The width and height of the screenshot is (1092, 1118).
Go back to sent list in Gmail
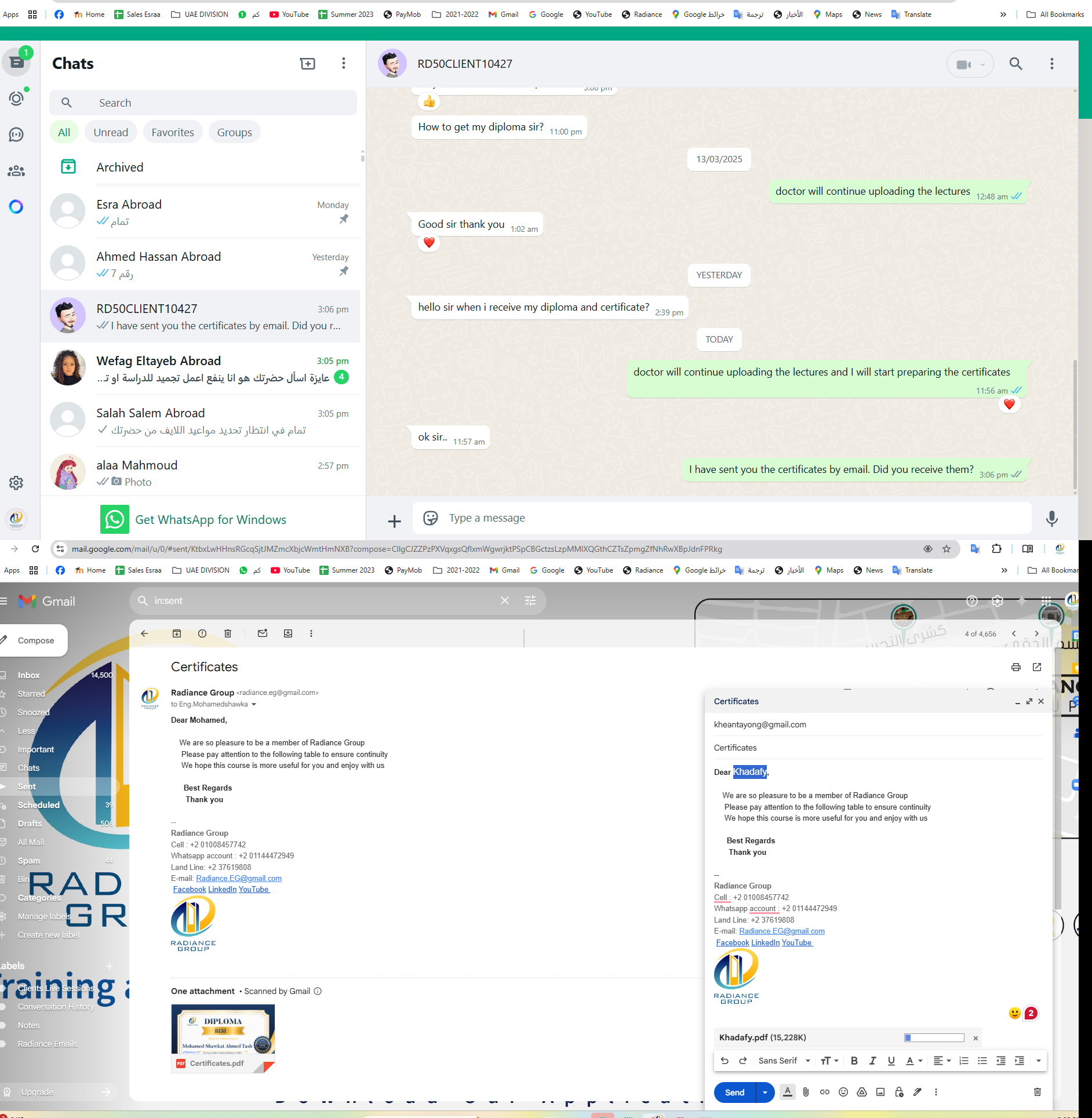click(144, 633)
